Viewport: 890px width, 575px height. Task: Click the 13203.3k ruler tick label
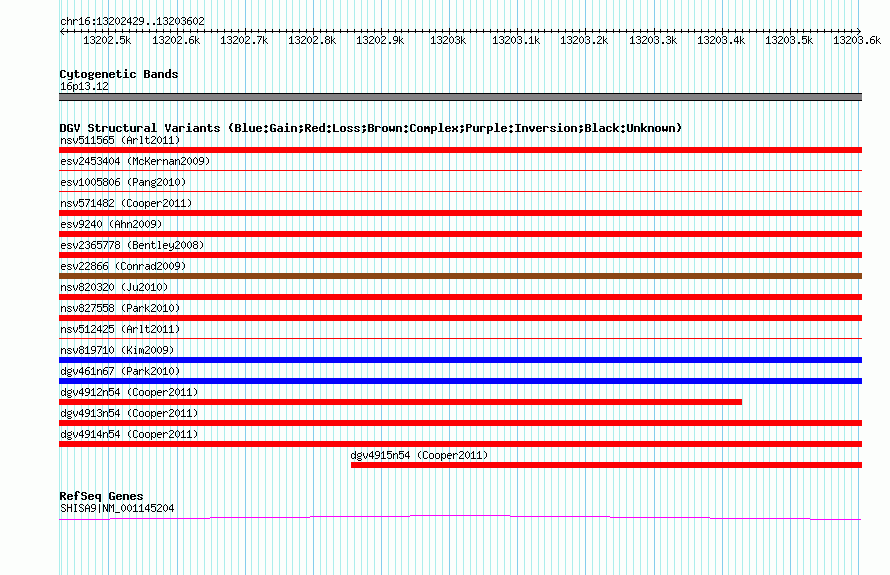tap(653, 40)
